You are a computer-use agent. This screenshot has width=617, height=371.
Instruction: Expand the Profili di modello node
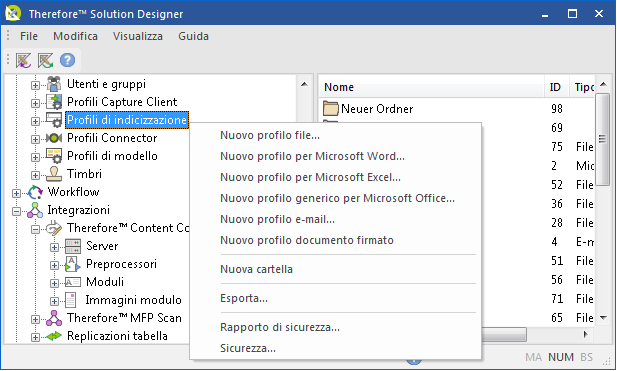tap(35, 157)
